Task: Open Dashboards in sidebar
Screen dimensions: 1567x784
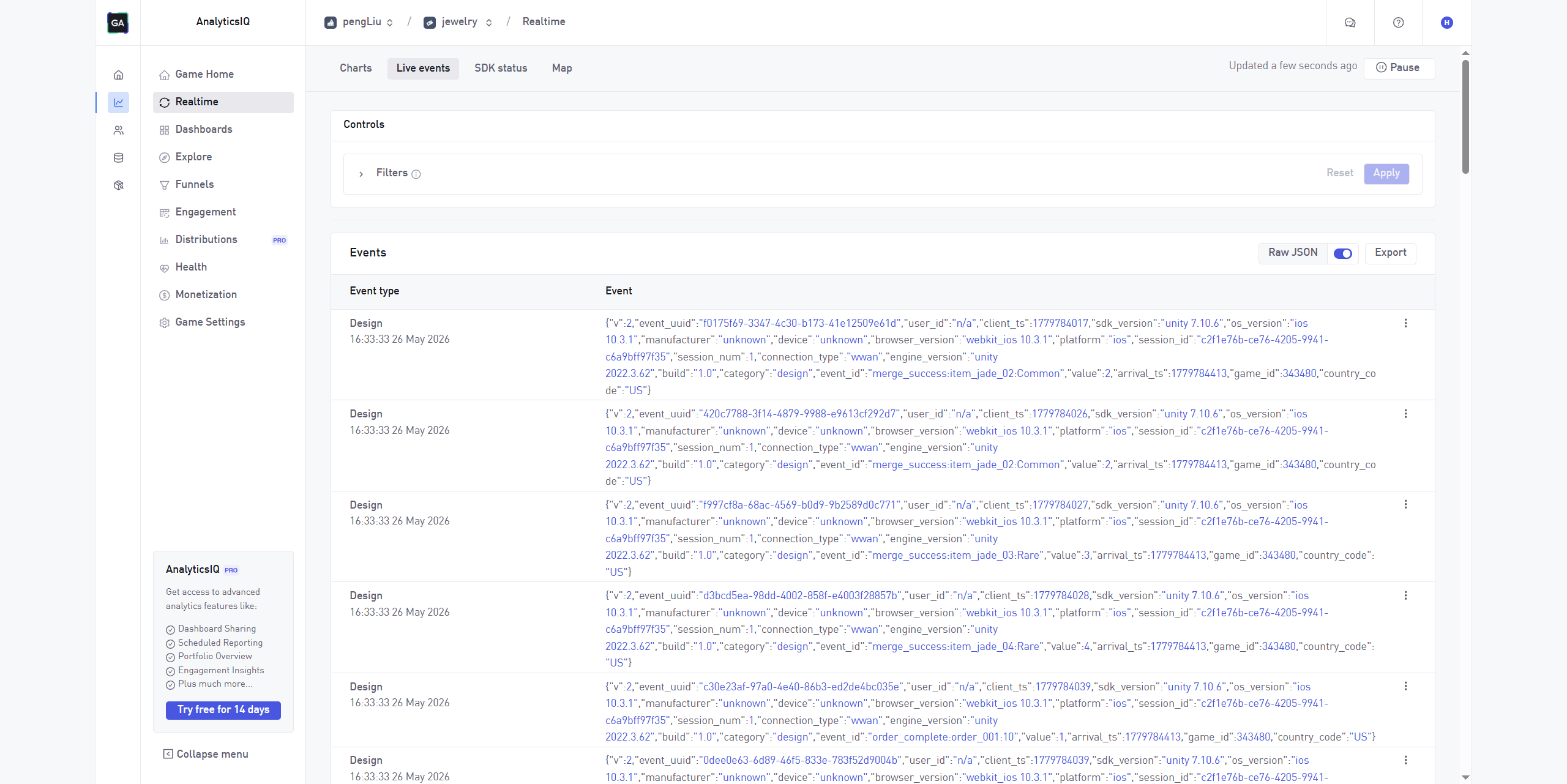Action: point(223,130)
